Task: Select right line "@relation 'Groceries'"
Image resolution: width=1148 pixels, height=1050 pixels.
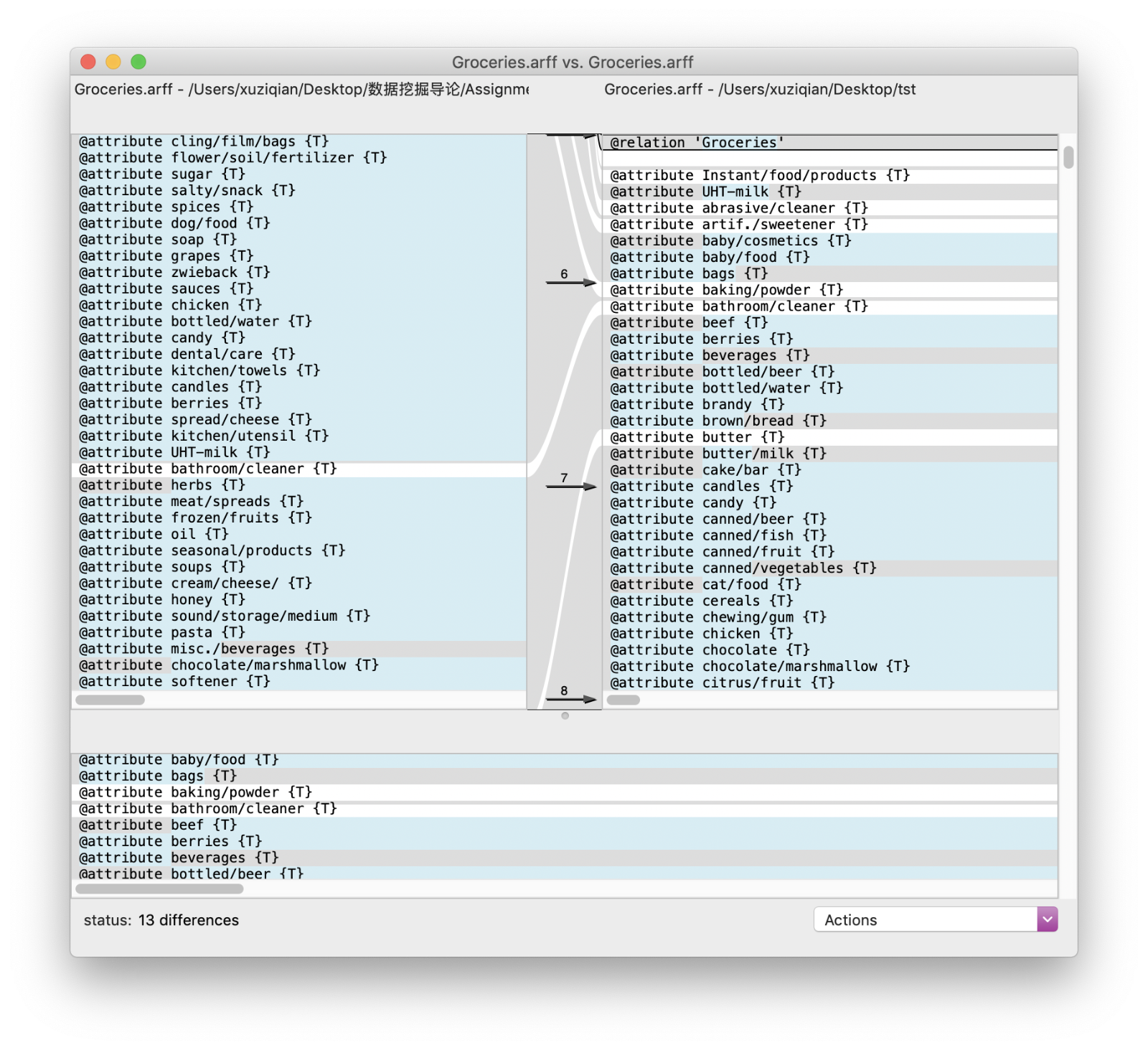Action: (830, 143)
